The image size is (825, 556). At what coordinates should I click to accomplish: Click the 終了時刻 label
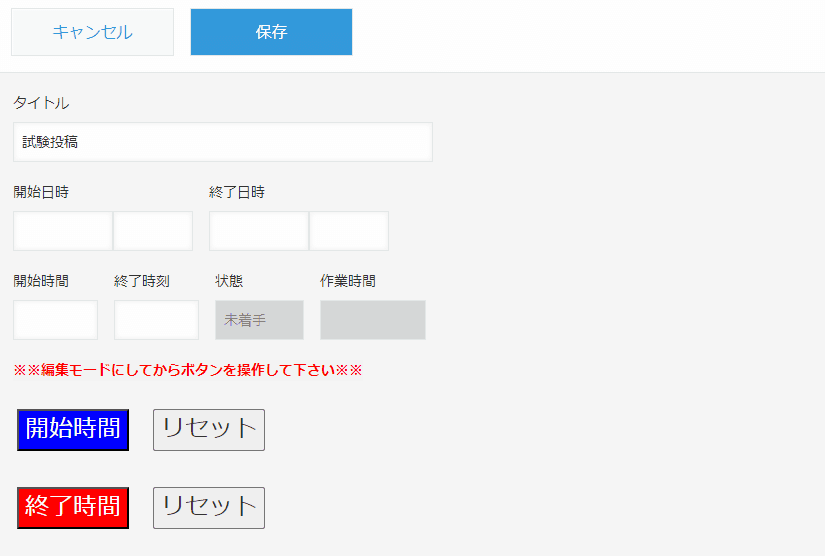click(x=142, y=281)
